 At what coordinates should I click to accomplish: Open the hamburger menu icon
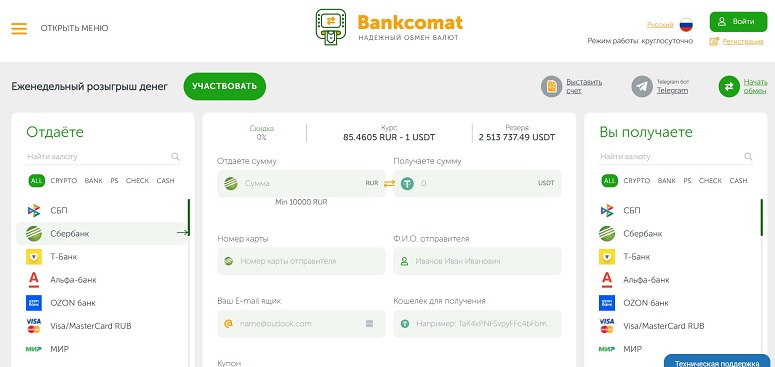pos(19,28)
